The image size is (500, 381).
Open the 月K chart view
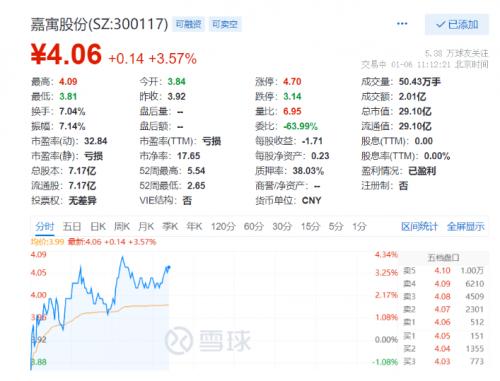(x=146, y=227)
